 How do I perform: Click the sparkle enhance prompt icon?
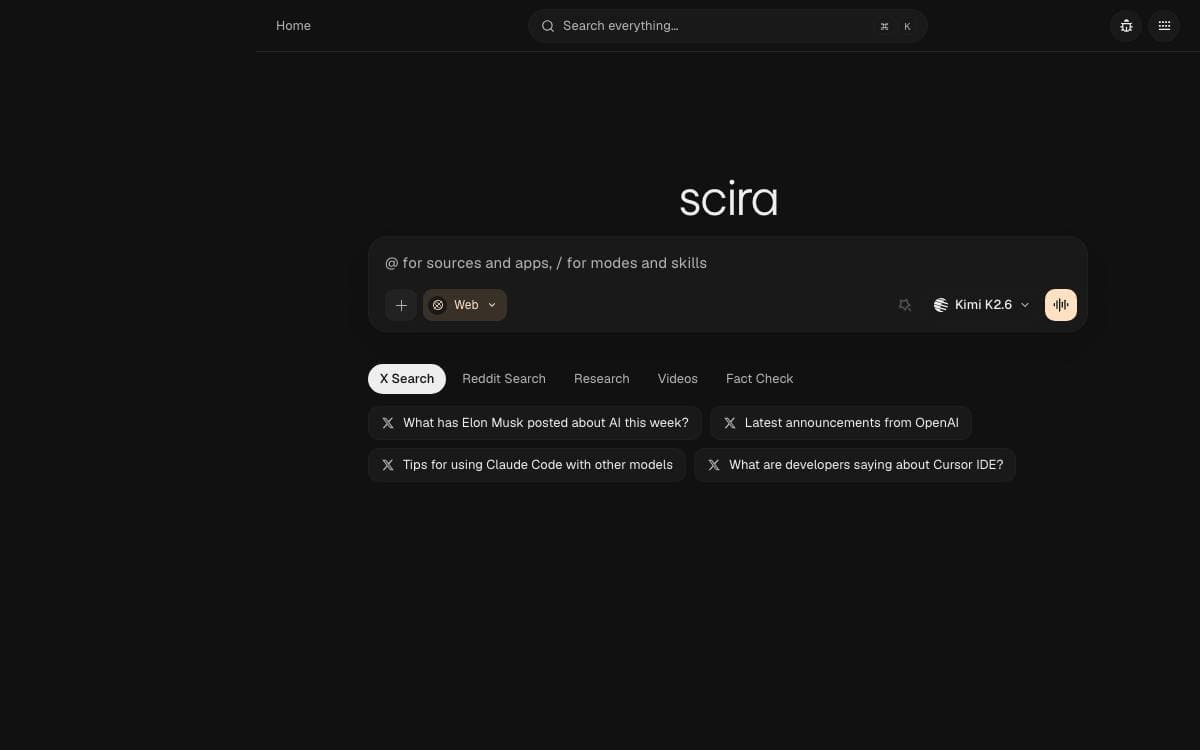[905, 305]
